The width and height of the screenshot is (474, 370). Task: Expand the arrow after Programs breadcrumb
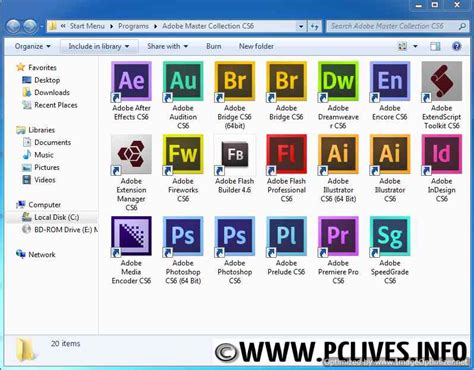click(155, 26)
